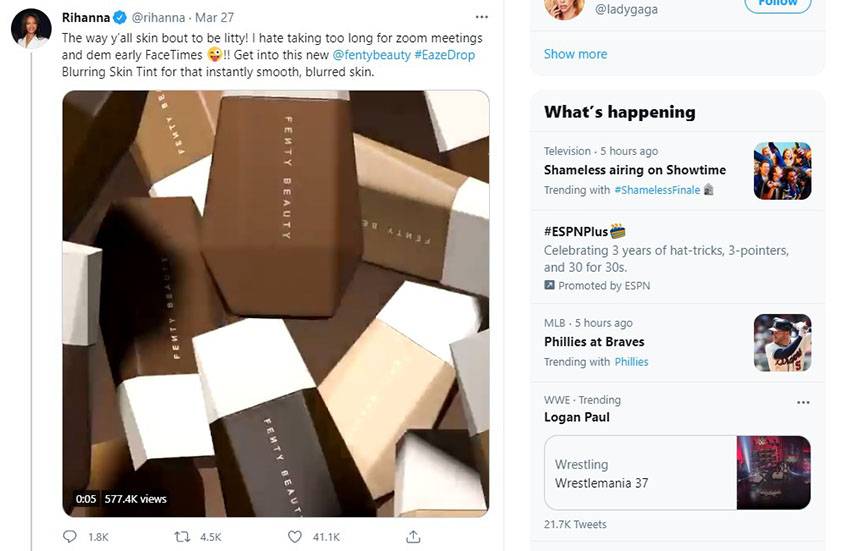Open the Phillies at Braves trend
Screen dimensions: 847x551
(x=594, y=342)
